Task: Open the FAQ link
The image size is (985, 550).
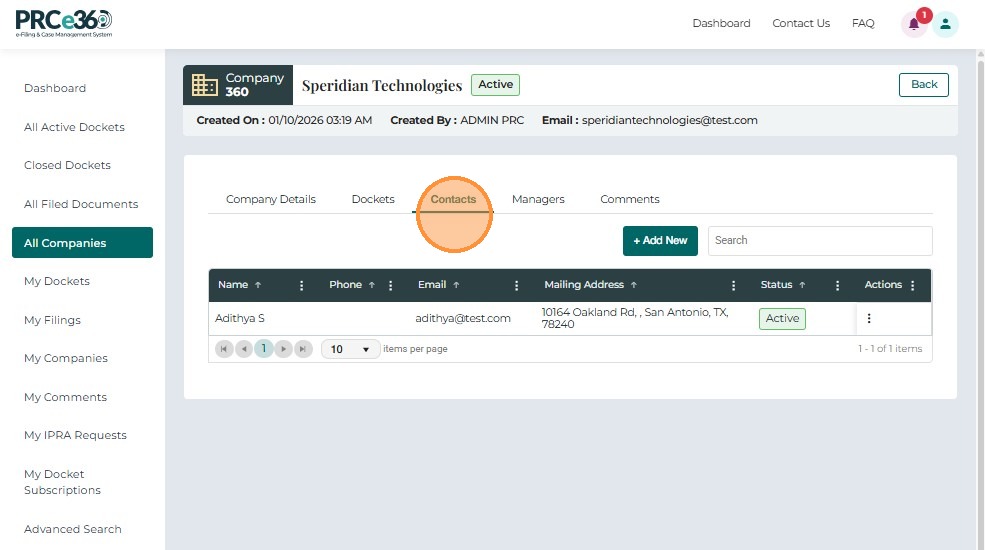Action: 863,23
